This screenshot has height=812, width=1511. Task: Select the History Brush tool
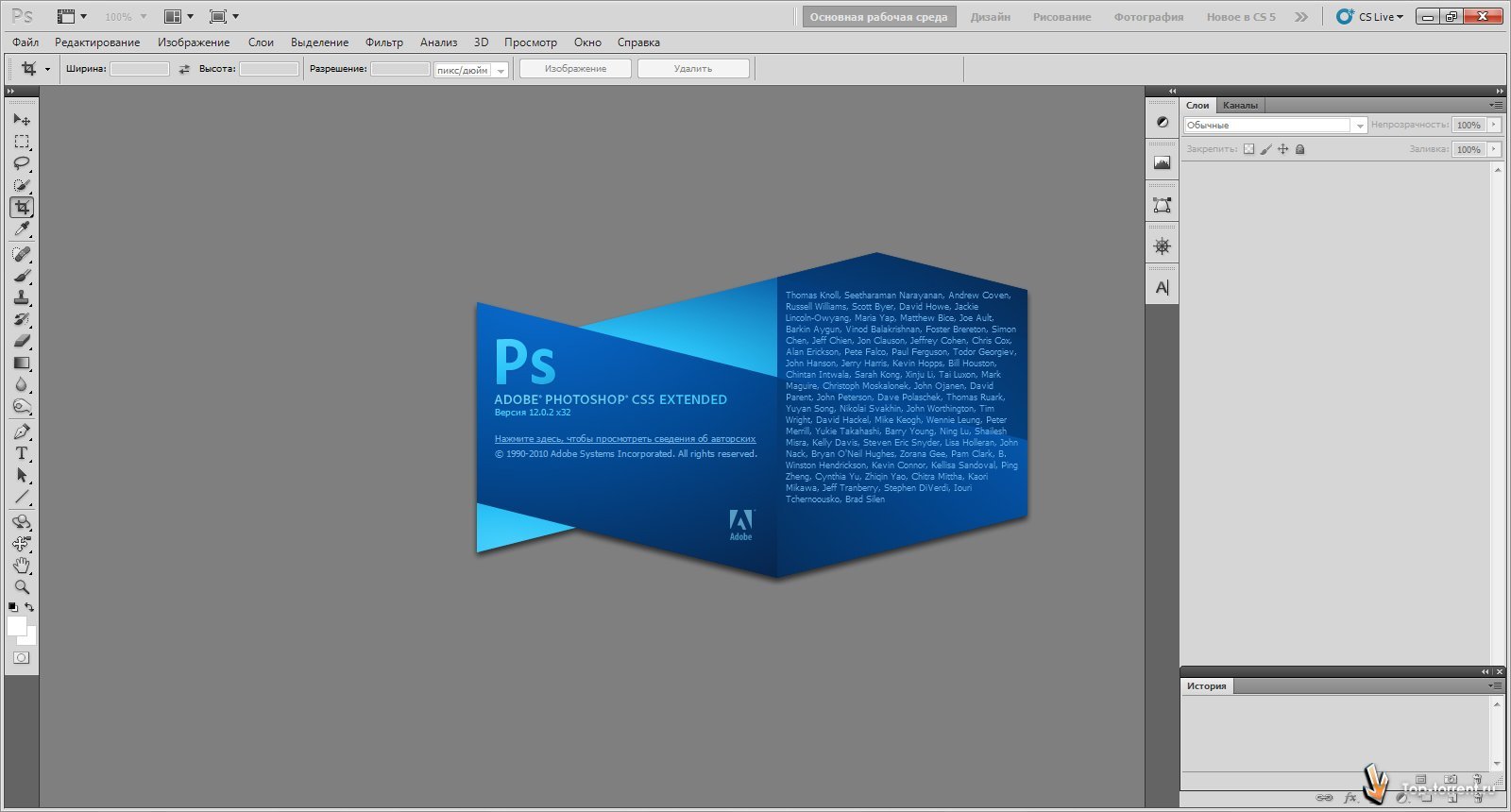pos(22,319)
